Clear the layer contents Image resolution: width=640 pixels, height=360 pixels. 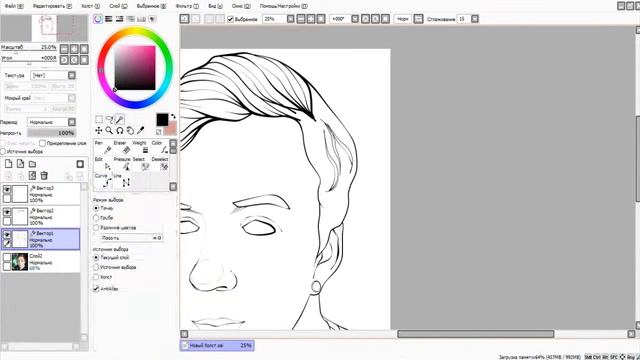[32, 176]
